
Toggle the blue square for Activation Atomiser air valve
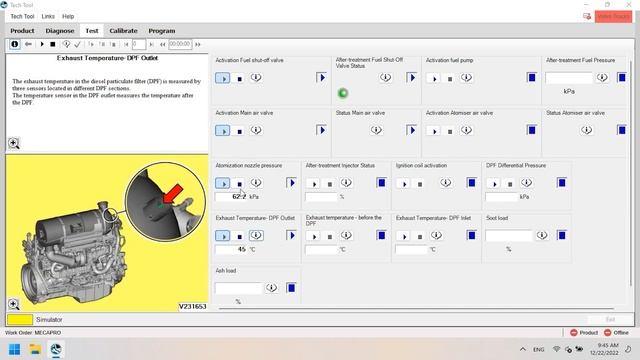[531, 130]
